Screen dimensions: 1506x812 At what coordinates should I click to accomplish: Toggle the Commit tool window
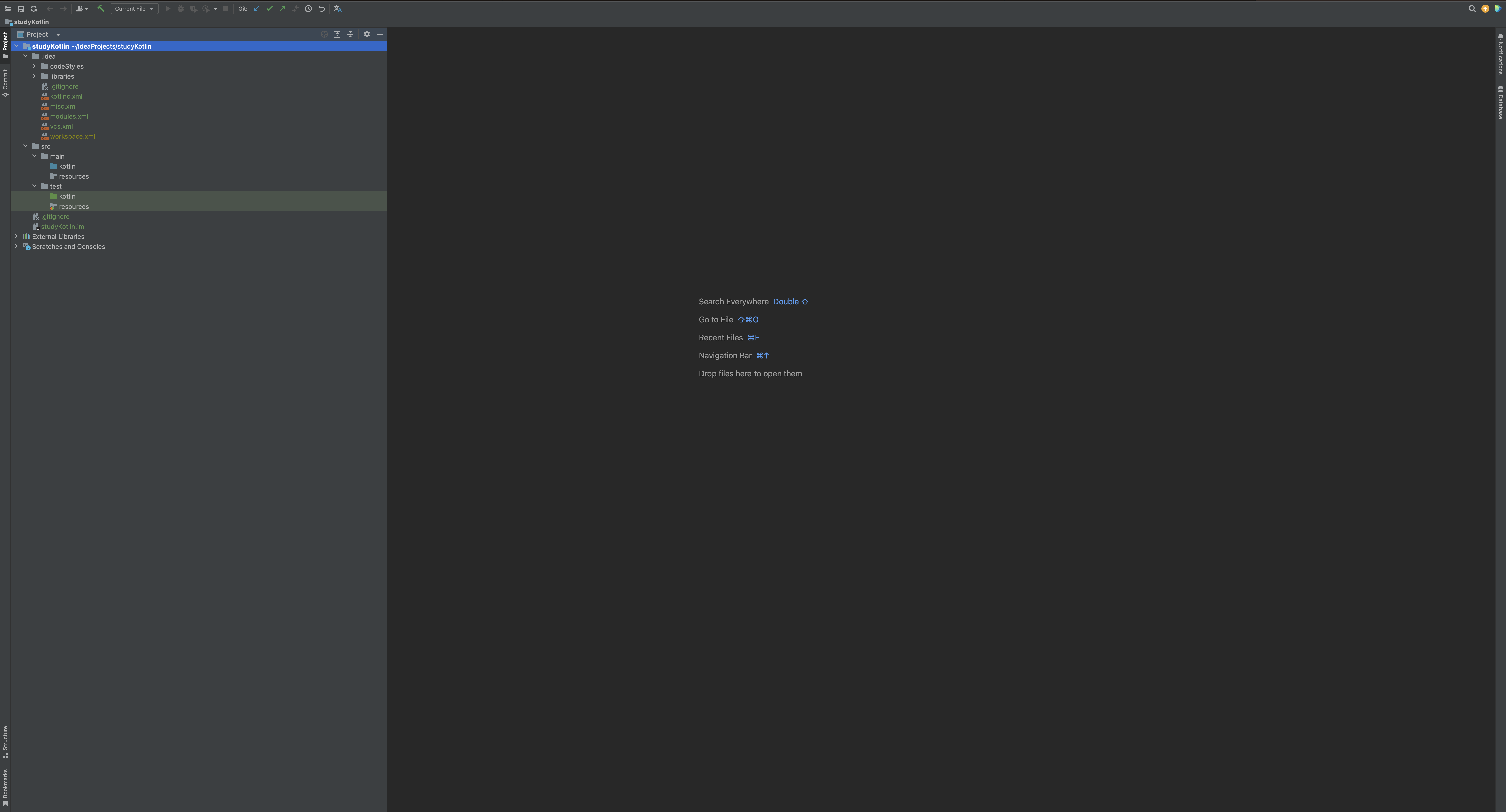[5, 82]
